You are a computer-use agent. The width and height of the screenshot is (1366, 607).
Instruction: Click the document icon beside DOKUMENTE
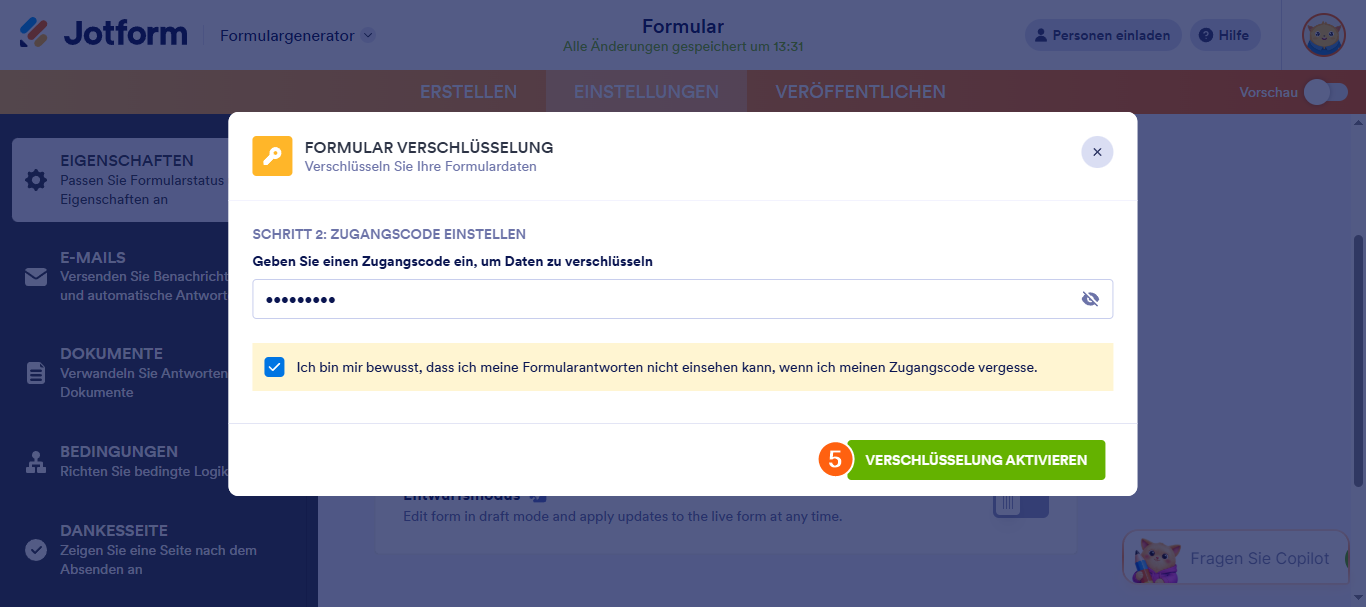[x=36, y=373]
